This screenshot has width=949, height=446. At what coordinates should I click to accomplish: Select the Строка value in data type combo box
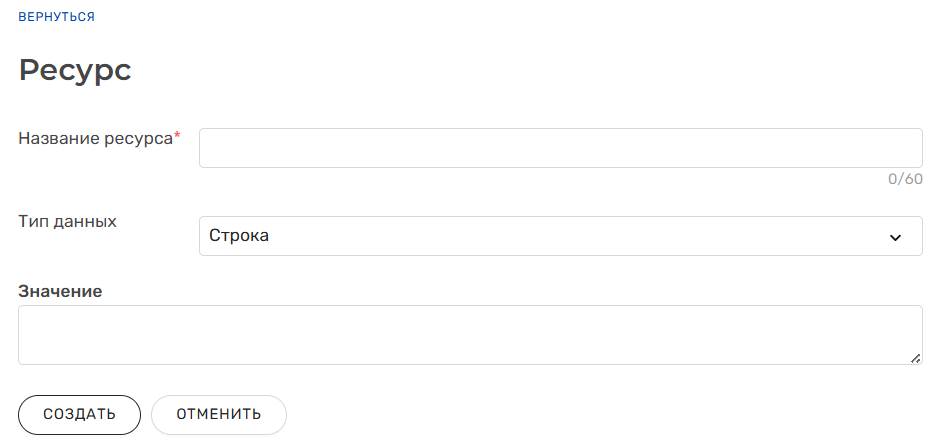tap(240, 236)
